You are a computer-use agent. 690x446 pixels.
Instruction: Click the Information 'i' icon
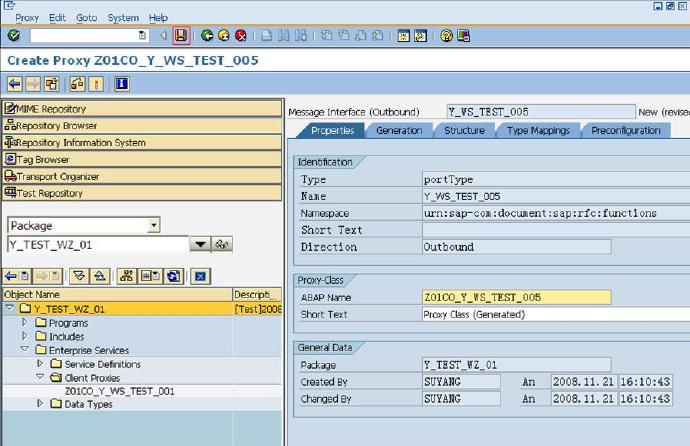122,84
